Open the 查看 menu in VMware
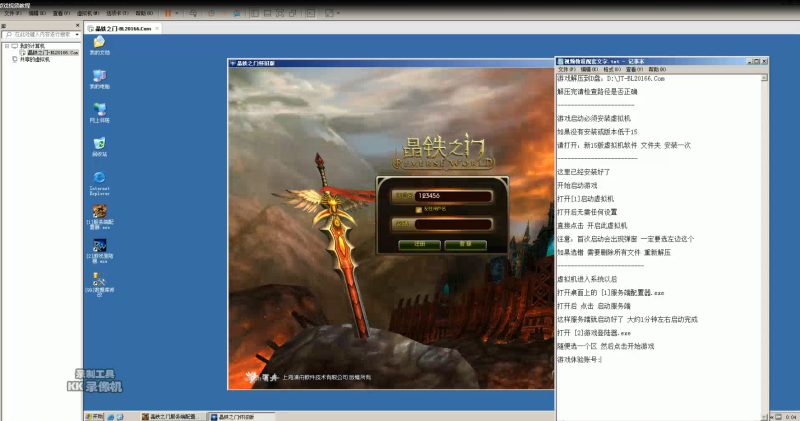800x421 pixels. [x=61, y=13]
